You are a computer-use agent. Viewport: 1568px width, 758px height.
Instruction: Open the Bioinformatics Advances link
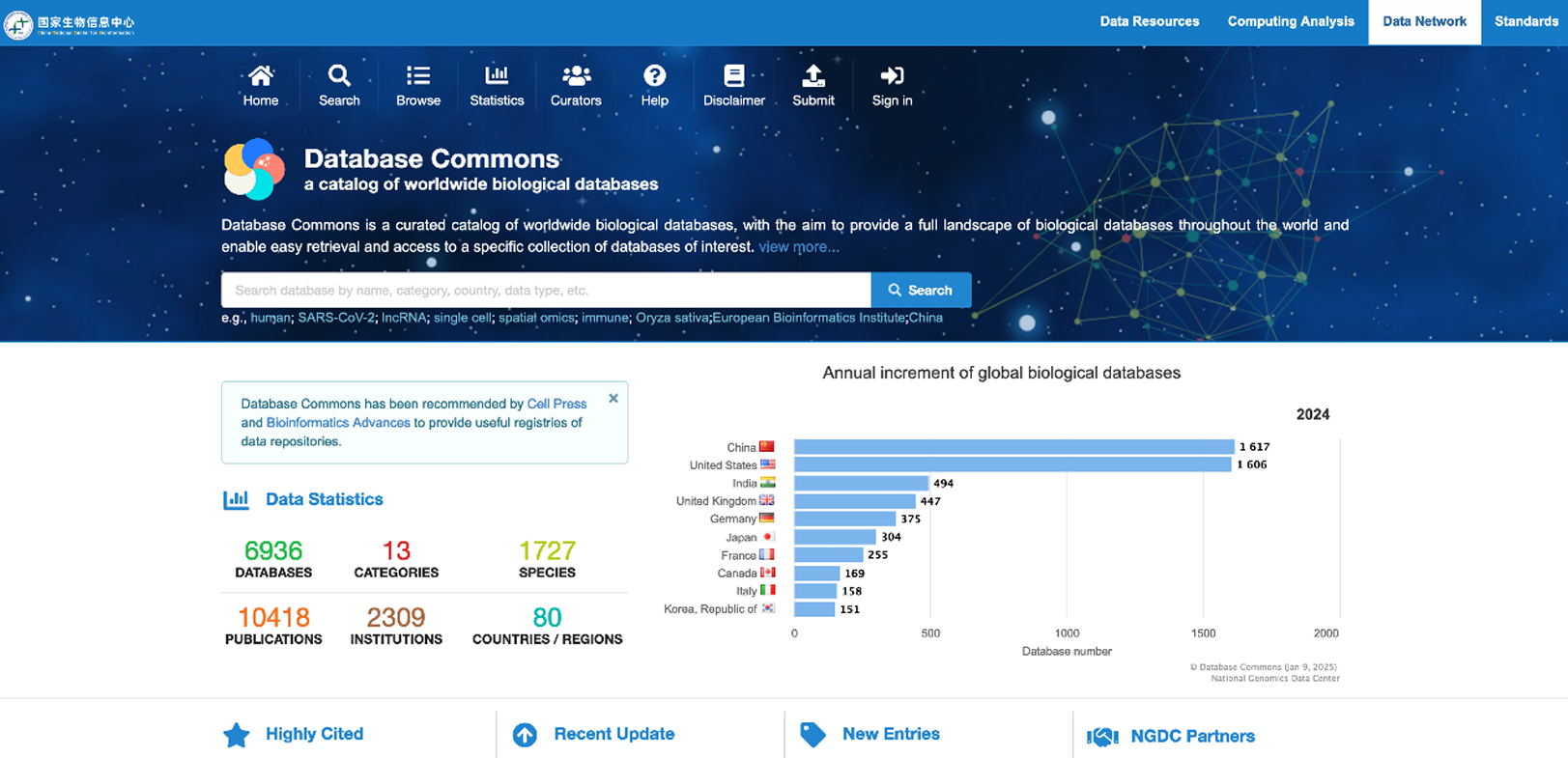pyautogui.click(x=338, y=422)
